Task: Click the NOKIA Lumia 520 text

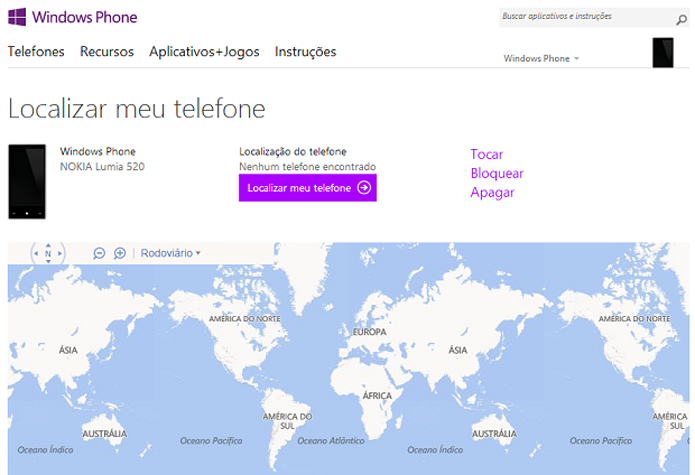Action: (102, 167)
